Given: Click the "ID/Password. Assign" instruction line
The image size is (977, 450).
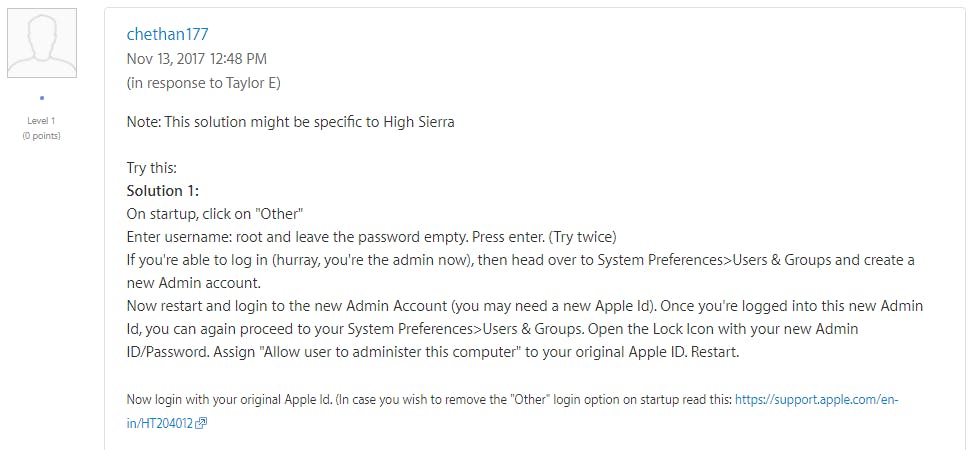Looking at the screenshot, I should [x=432, y=353].
